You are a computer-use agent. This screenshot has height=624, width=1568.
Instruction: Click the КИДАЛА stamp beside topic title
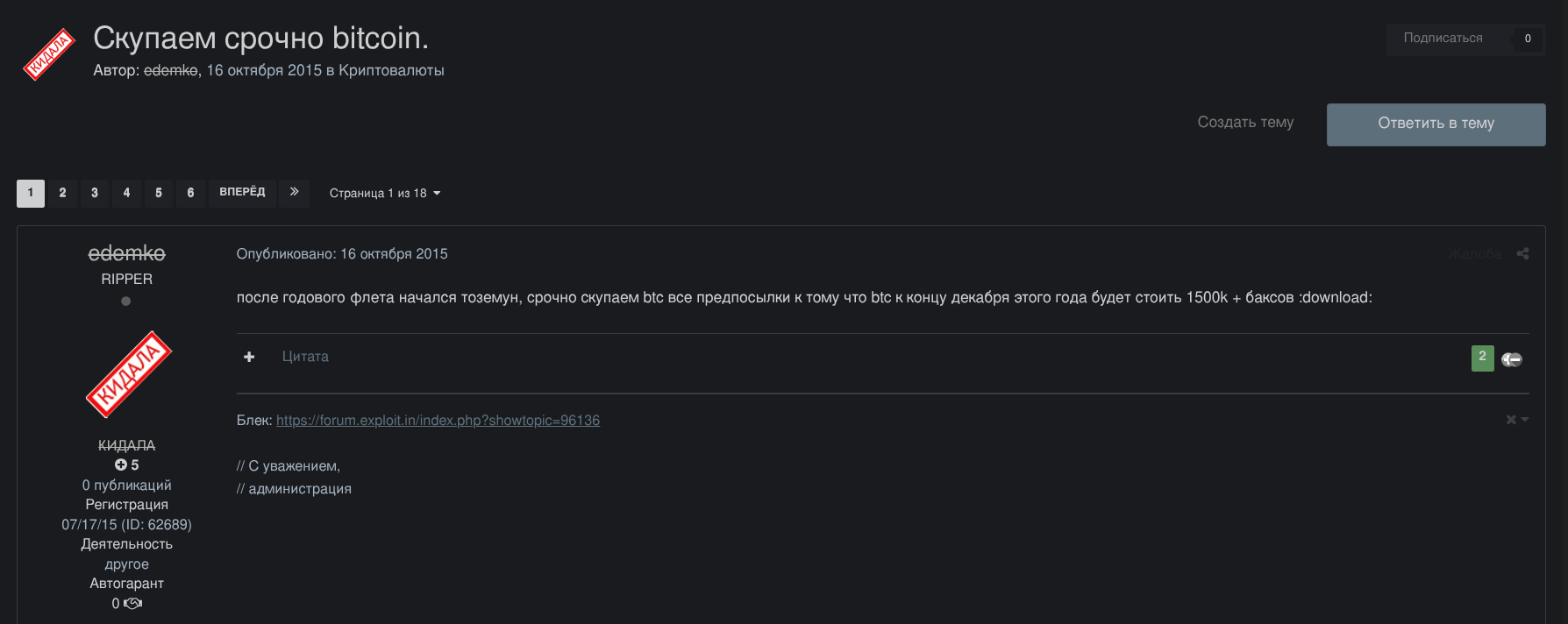tap(49, 53)
